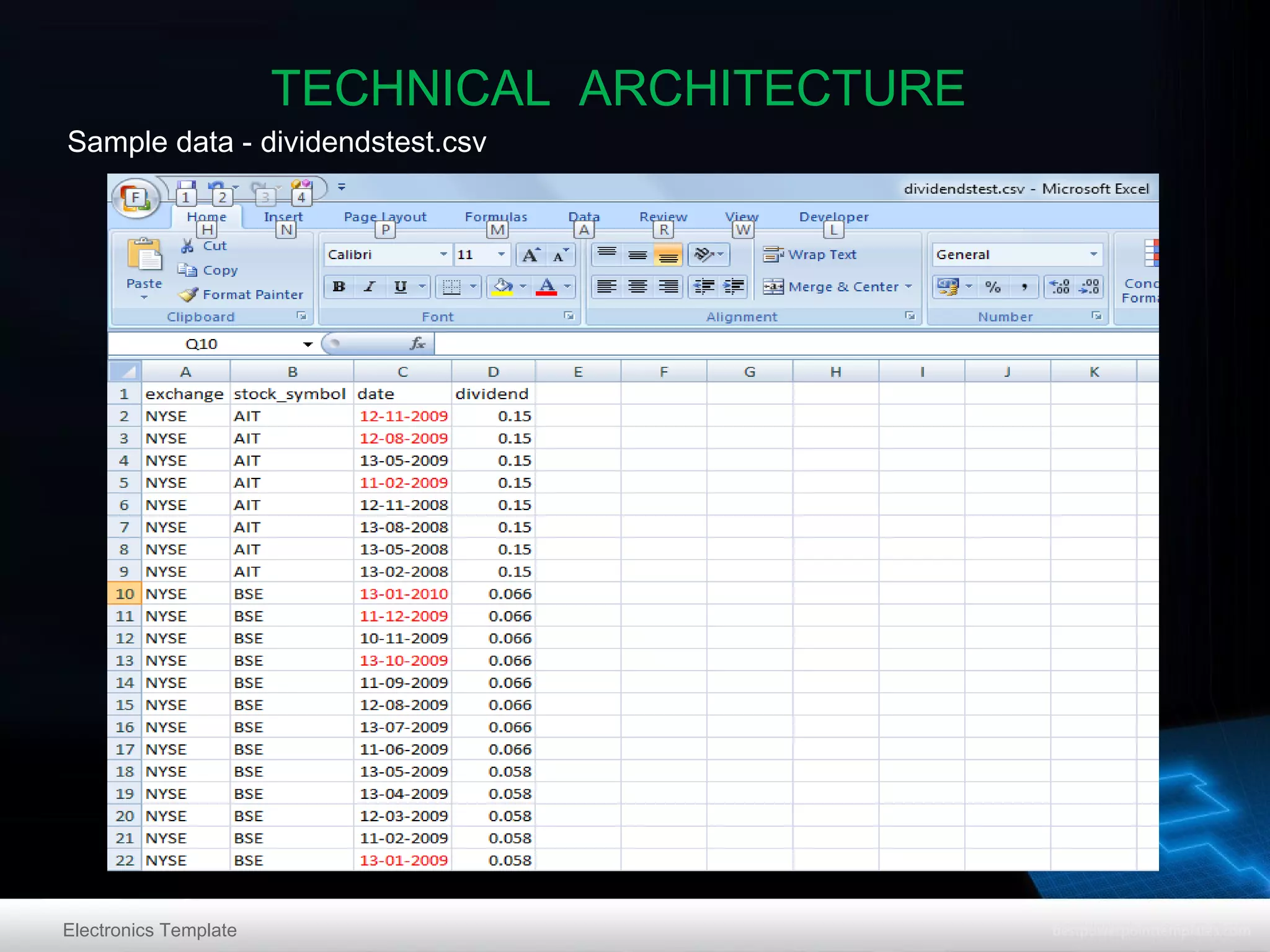Image resolution: width=1270 pixels, height=952 pixels.
Task: Open Font dialog launcher
Action: (x=569, y=316)
